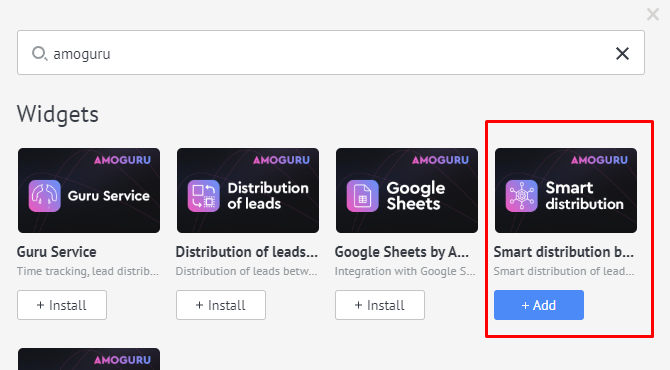Open the Guru Service widget thumbnail

[x=89, y=191]
